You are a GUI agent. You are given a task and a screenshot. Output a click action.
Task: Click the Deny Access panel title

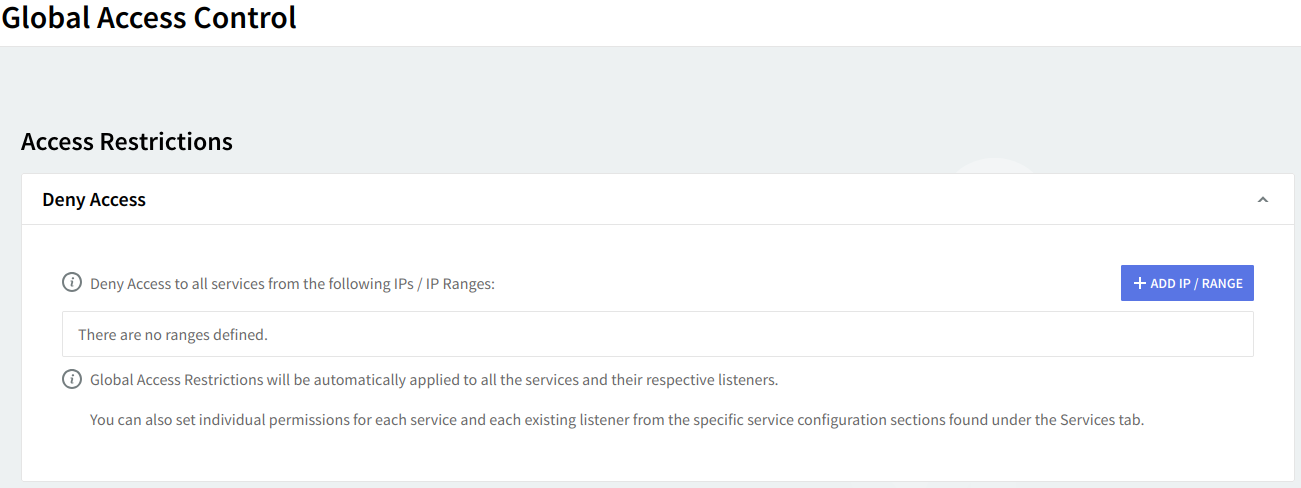point(94,200)
